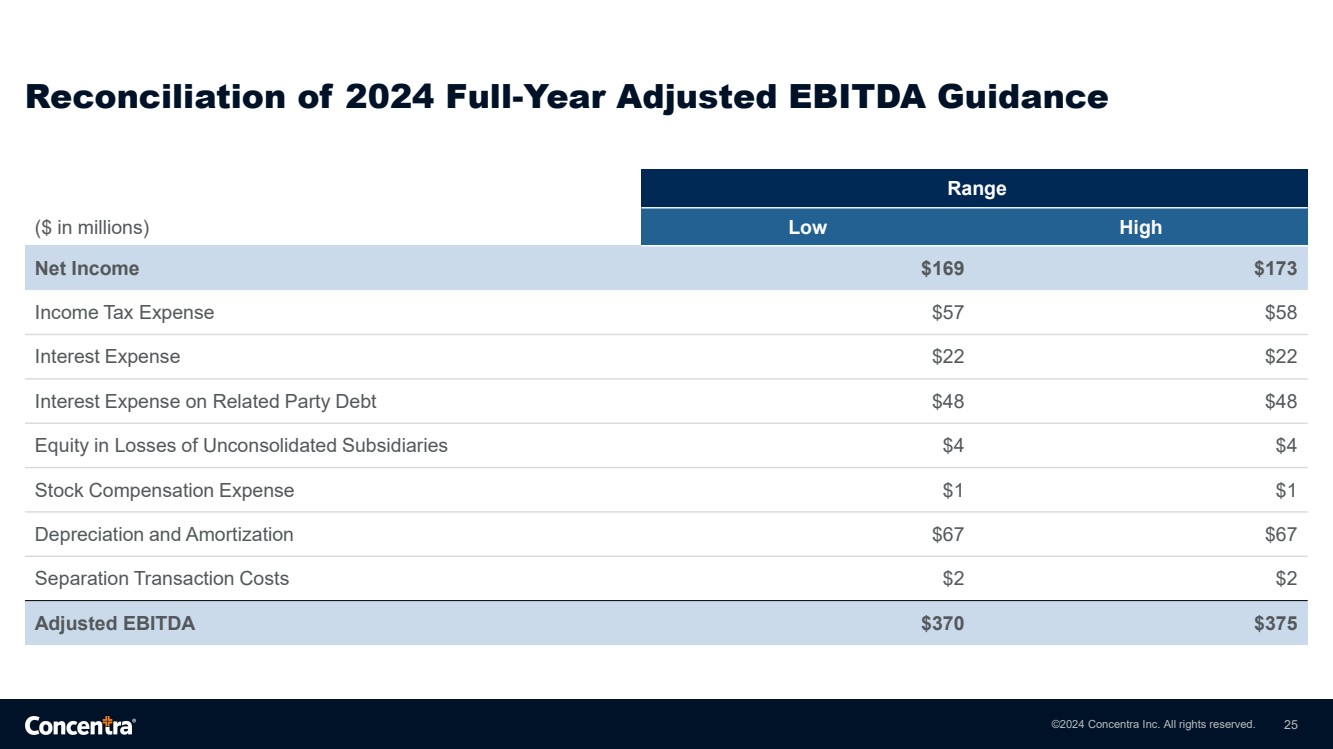Click the Income Tax Expense low value $57
This screenshot has height=749, width=1333.
point(948,313)
